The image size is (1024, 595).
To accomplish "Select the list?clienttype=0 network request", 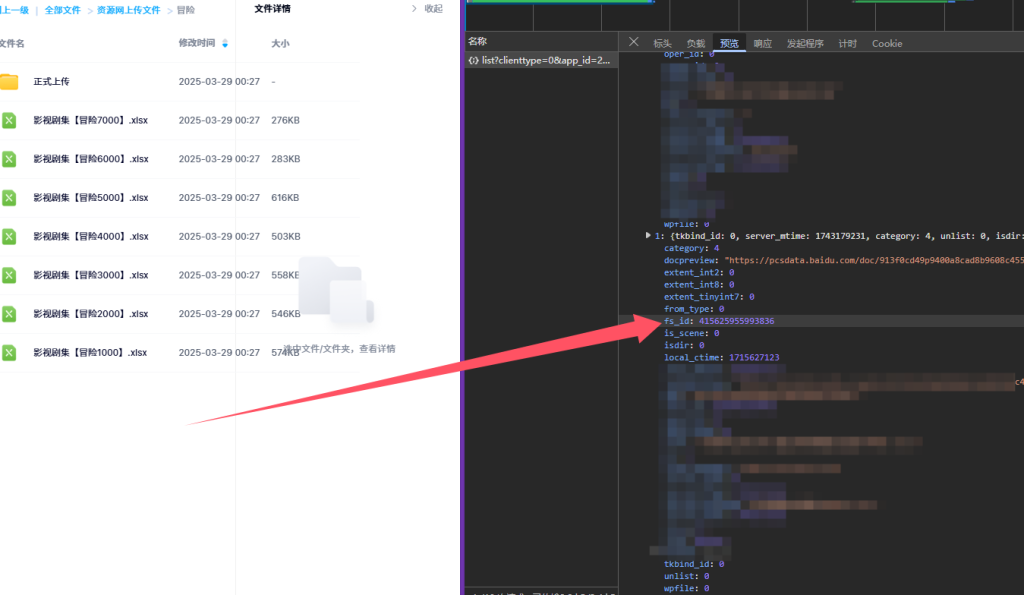I will (x=540, y=61).
